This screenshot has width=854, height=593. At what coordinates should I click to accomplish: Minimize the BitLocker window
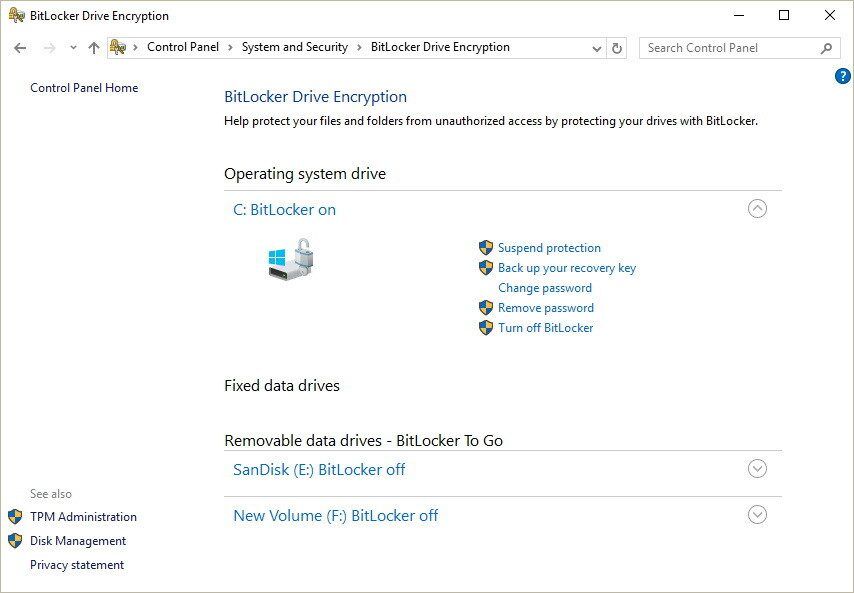point(739,15)
